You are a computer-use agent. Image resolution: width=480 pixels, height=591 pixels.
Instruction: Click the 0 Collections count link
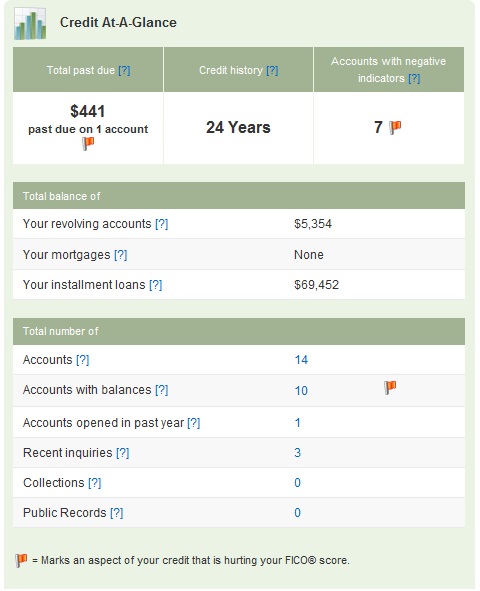pos(298,483)
